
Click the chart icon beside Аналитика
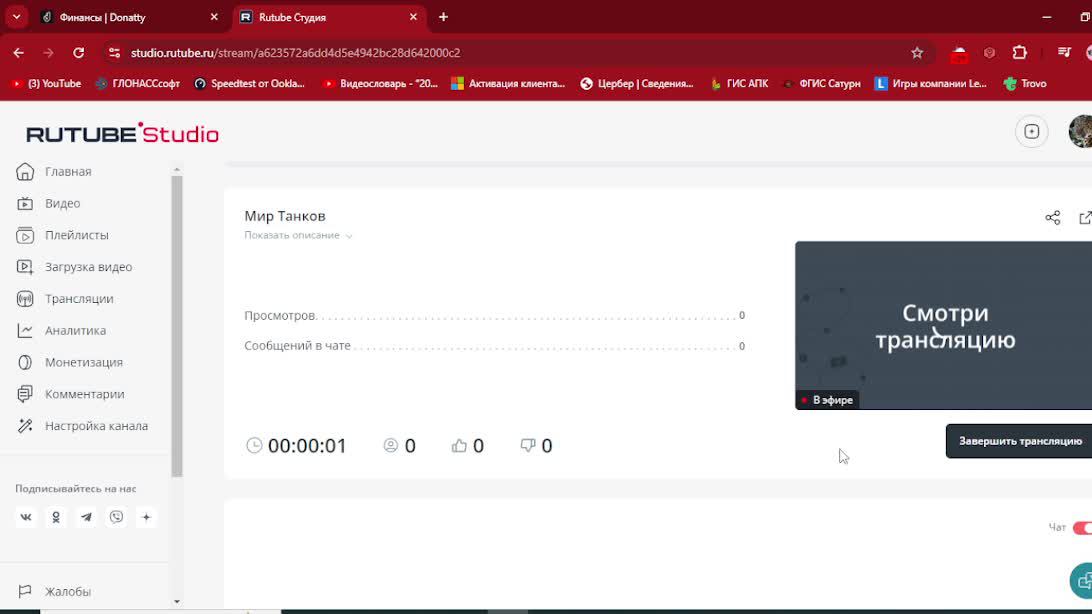point(25,331)
